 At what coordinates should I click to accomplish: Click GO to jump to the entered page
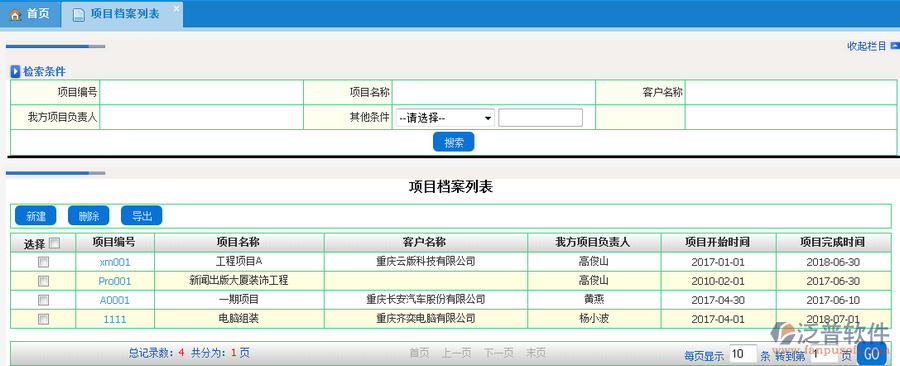click(871, 354)
